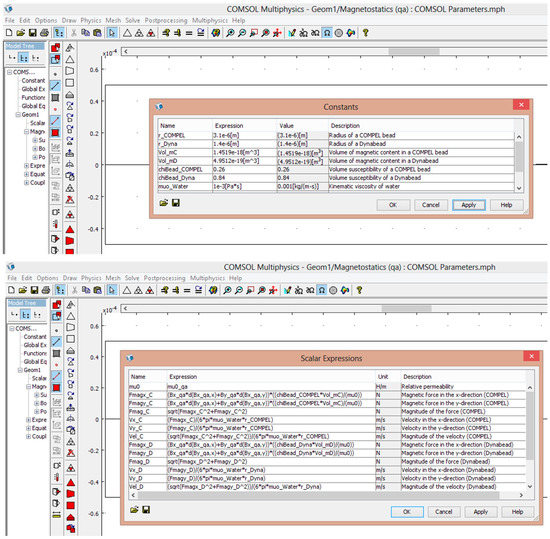The height and width of the screenshot is (539, 550).
Task: Toggle Subdomain Mode omega in Constants window toolbar
Action: click(327, 33)
